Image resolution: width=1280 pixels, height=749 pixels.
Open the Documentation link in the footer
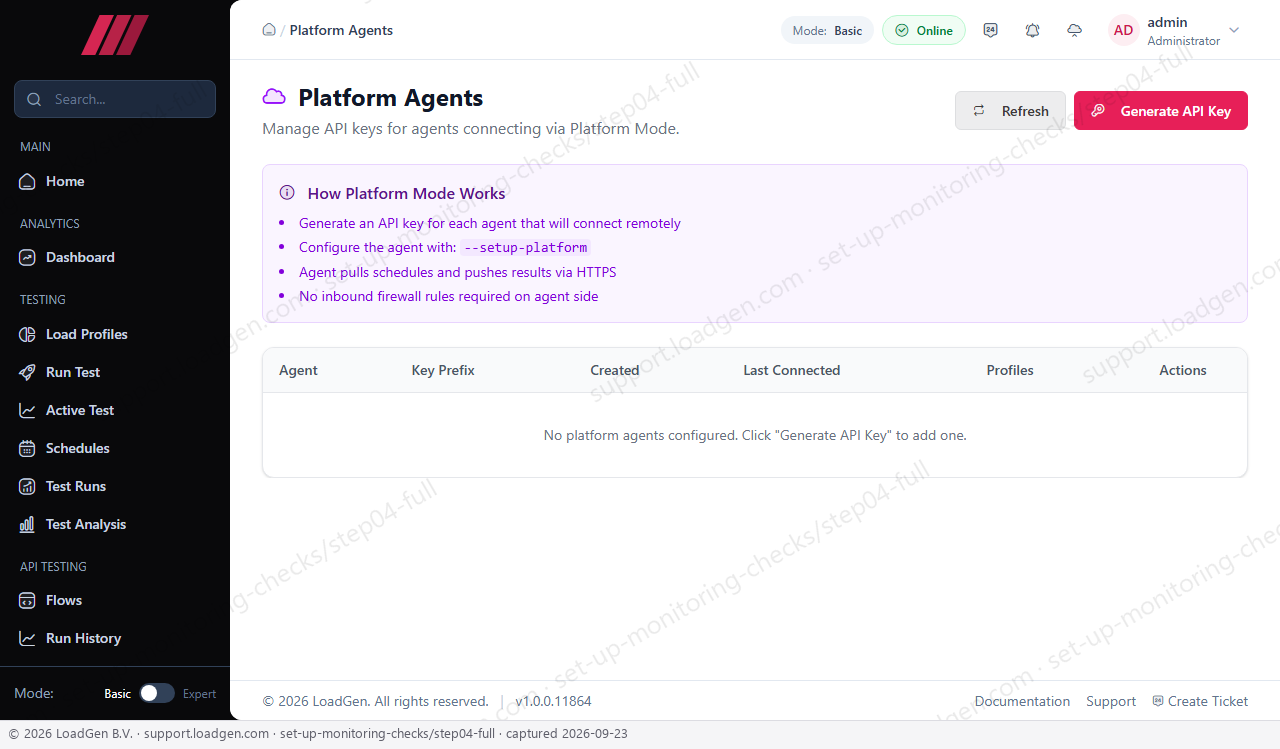1022,701
